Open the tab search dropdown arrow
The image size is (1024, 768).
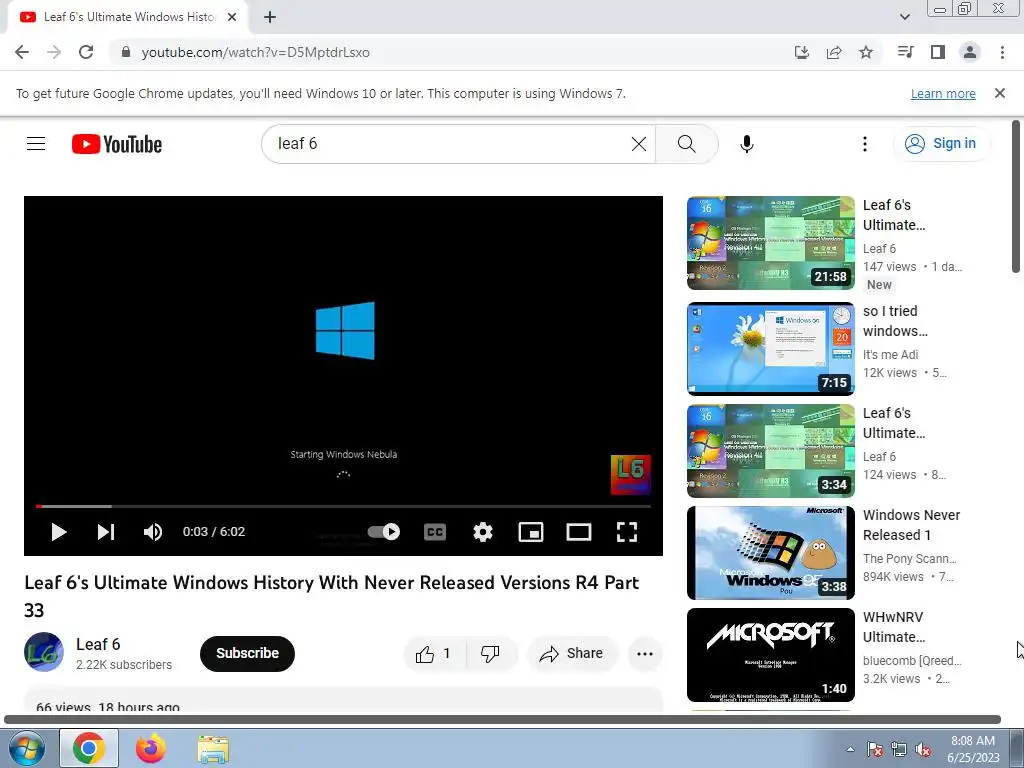(904, 17)
